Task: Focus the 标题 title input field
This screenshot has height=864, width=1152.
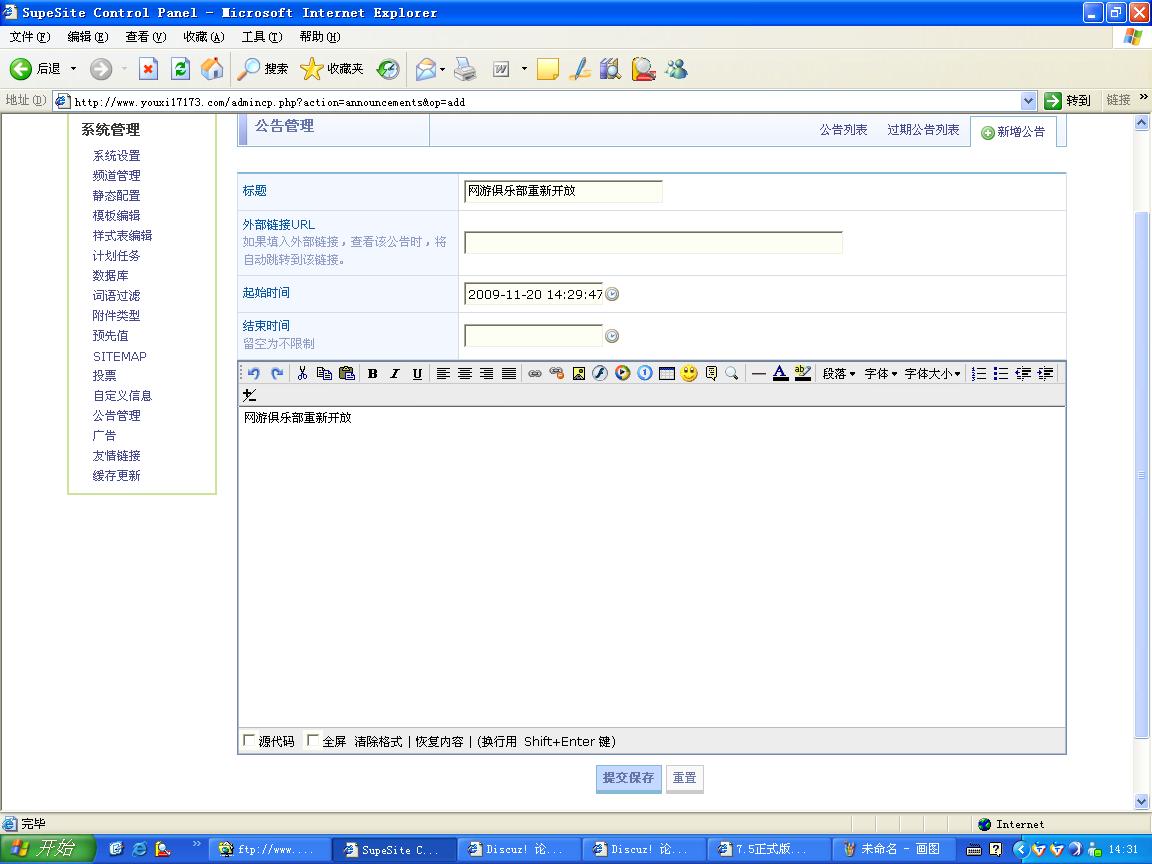Action: 564,191
